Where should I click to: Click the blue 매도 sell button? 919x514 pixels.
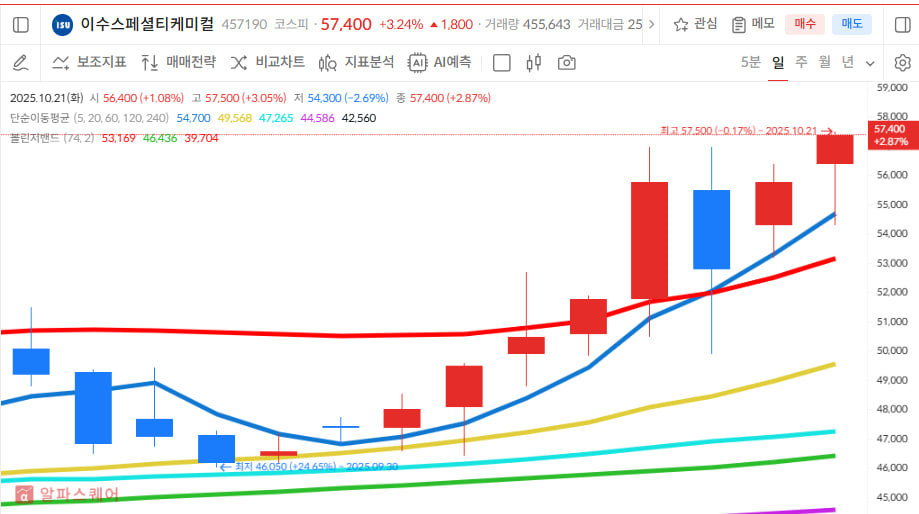[x=852, y=24]
